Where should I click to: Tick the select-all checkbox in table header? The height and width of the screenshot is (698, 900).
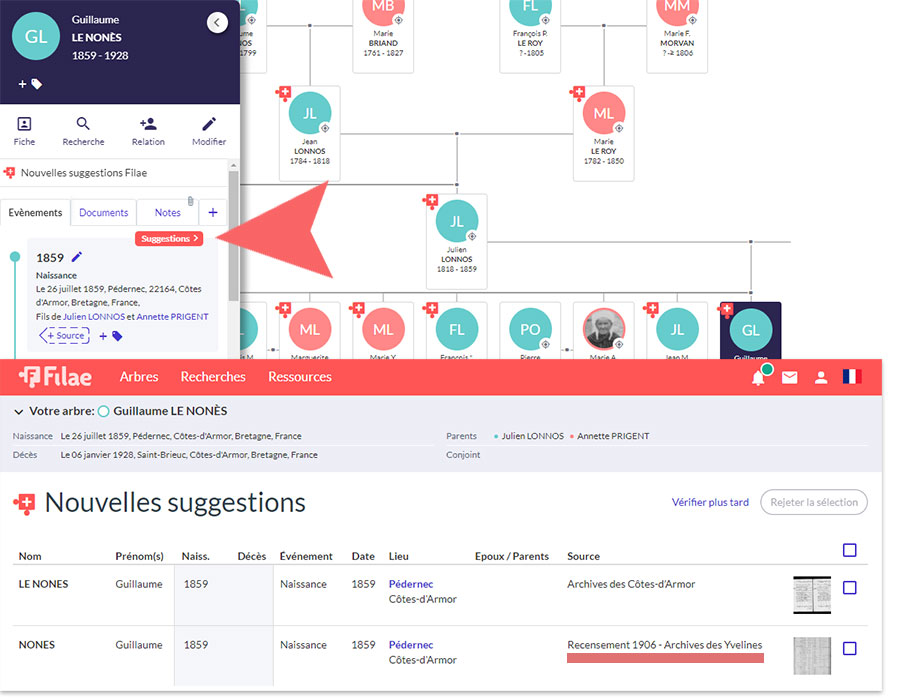tap(849, 550)
